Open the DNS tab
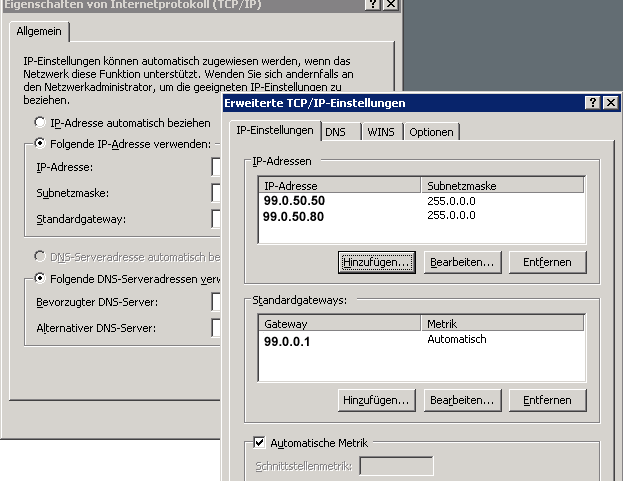This screenshot has height=481, width=623. coord(341,132)
